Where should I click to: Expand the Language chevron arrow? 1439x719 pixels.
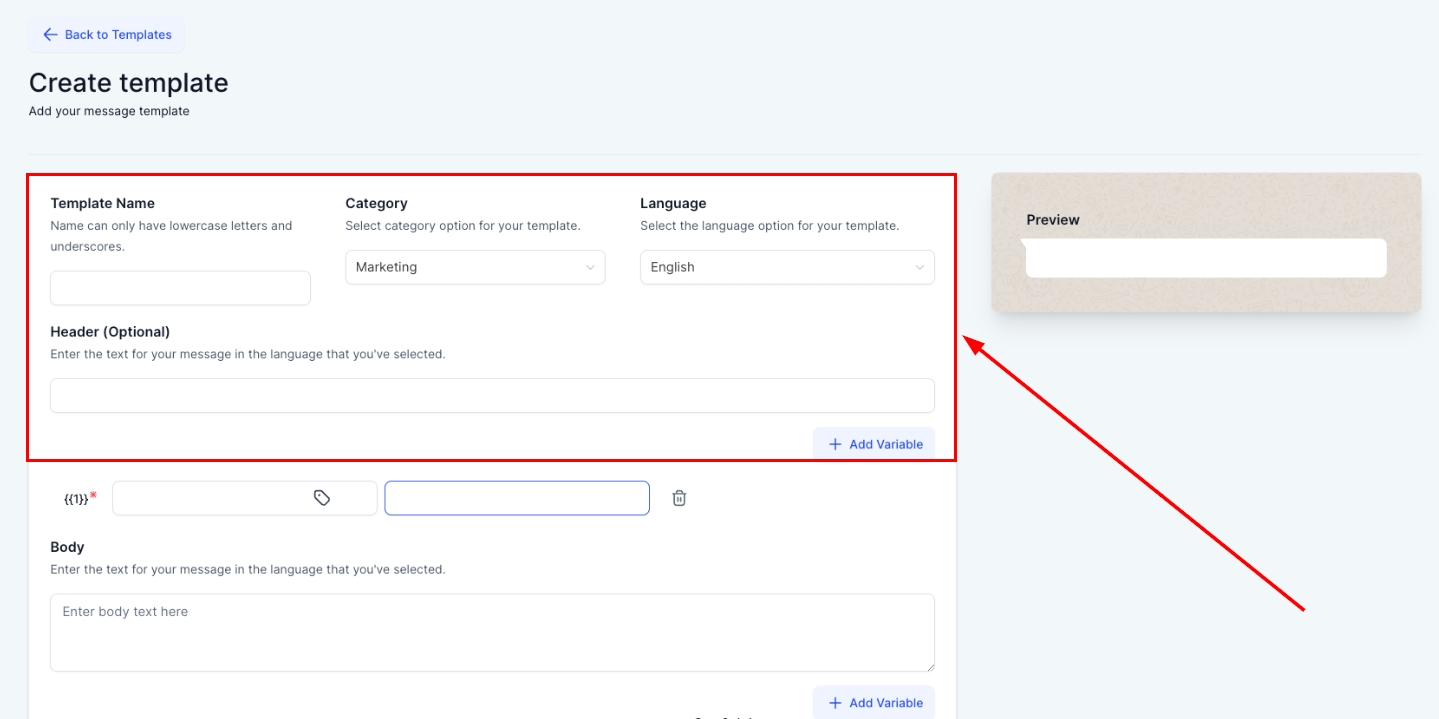click(919, 268)
